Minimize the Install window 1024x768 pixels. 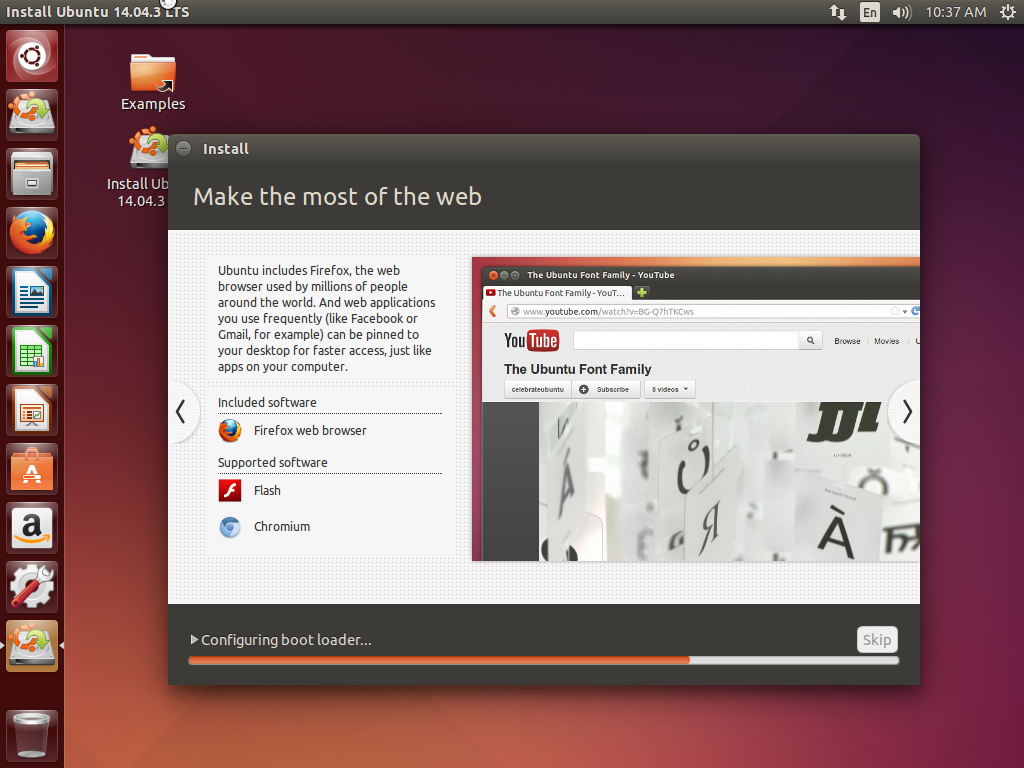pyautogui.click(x=184, y=148)
